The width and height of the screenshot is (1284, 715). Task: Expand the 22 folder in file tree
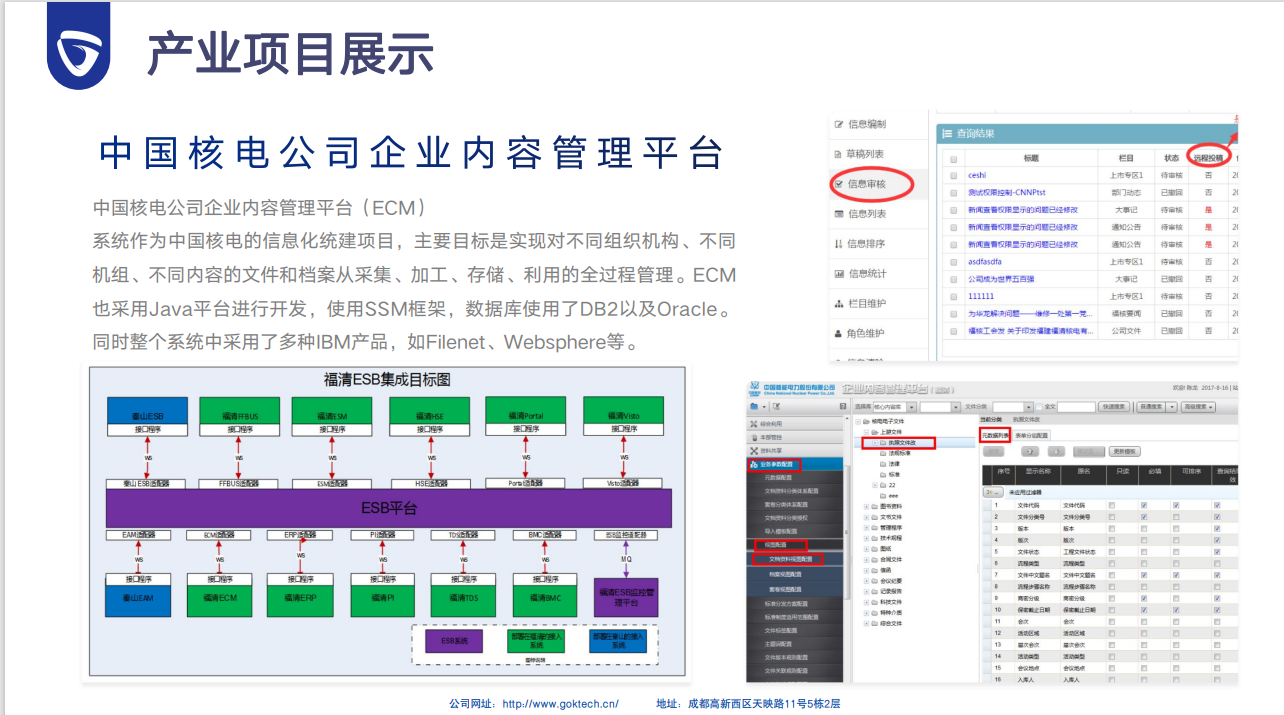(x=875, y=485)
